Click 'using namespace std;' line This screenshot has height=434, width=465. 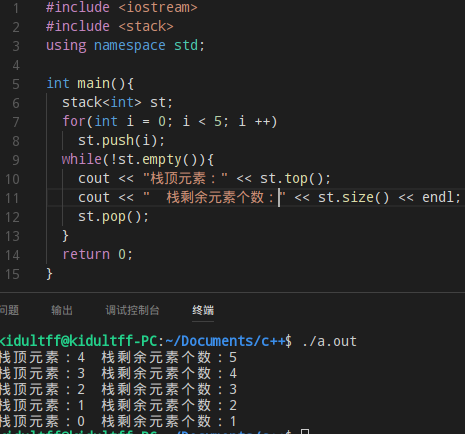(x=125, y=45)
